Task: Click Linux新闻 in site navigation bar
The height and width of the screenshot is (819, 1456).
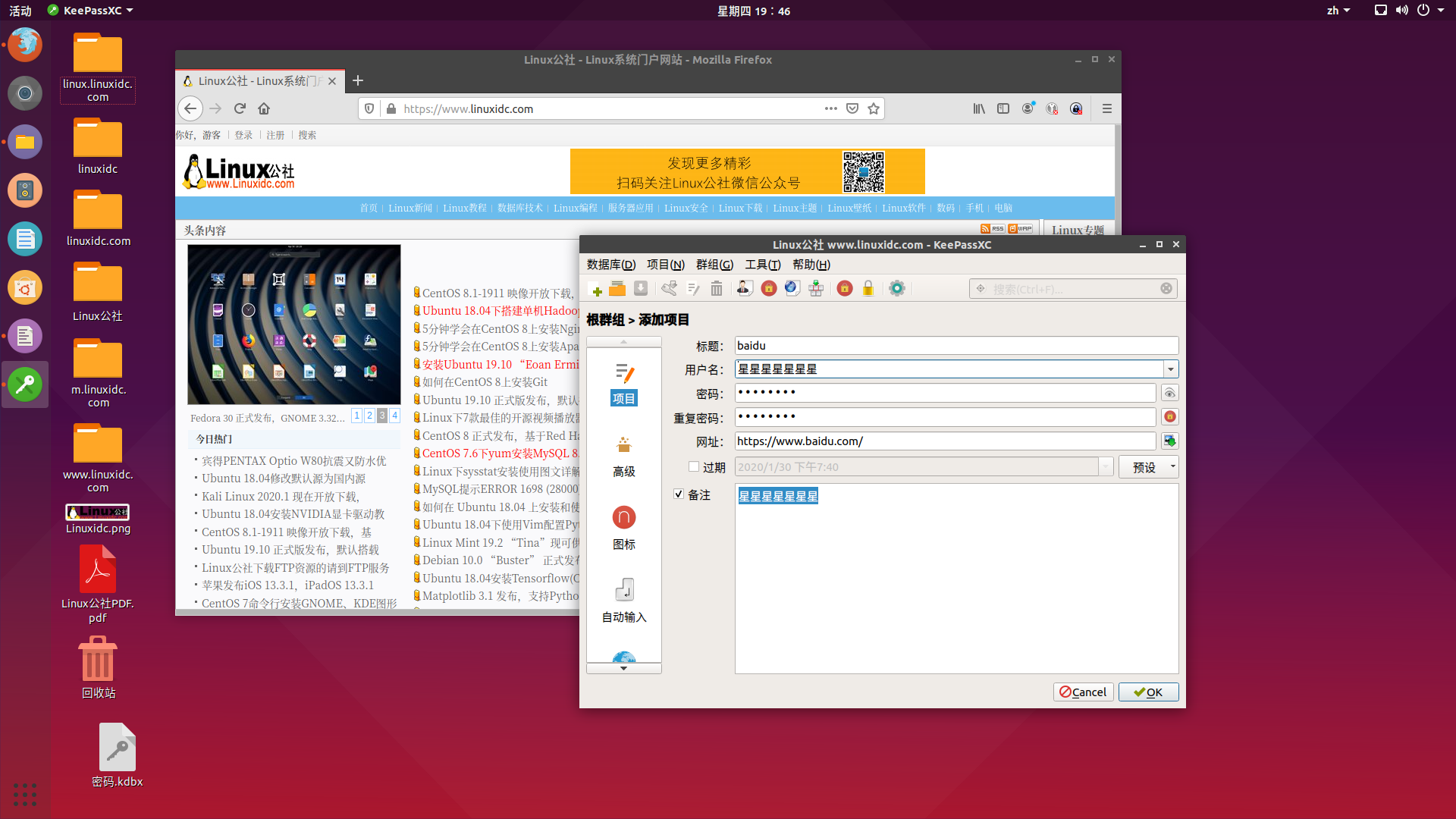Action: [410, 208]
